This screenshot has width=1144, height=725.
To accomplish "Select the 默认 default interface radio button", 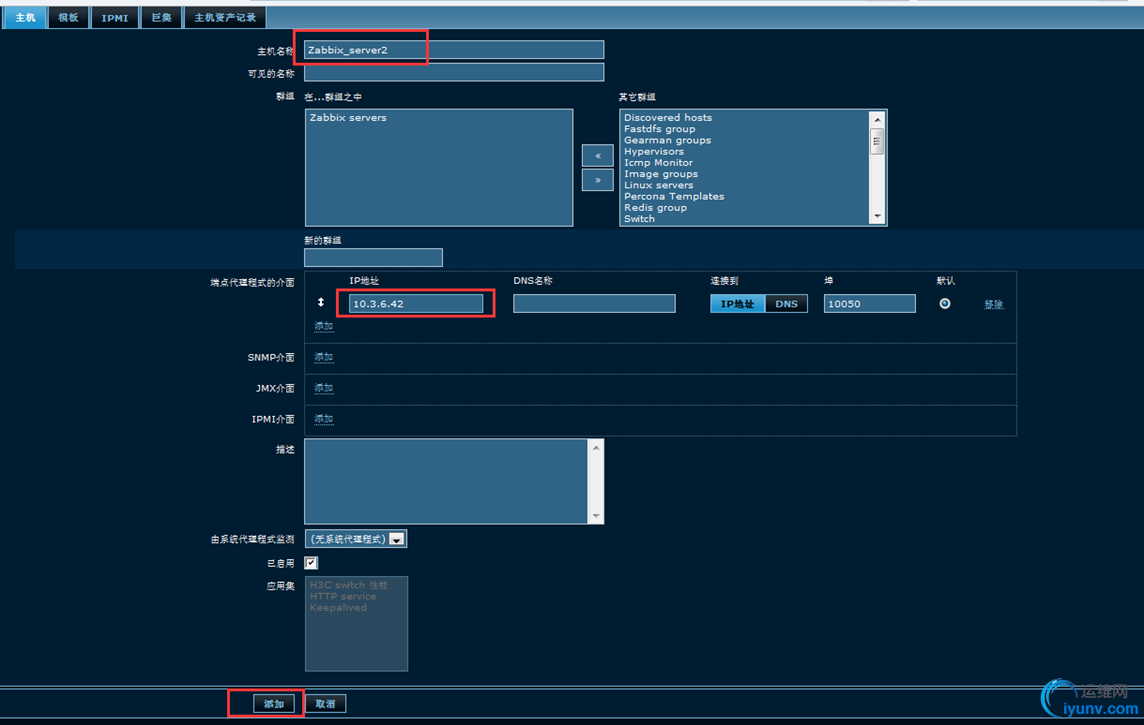I will (x=945, y=303).
